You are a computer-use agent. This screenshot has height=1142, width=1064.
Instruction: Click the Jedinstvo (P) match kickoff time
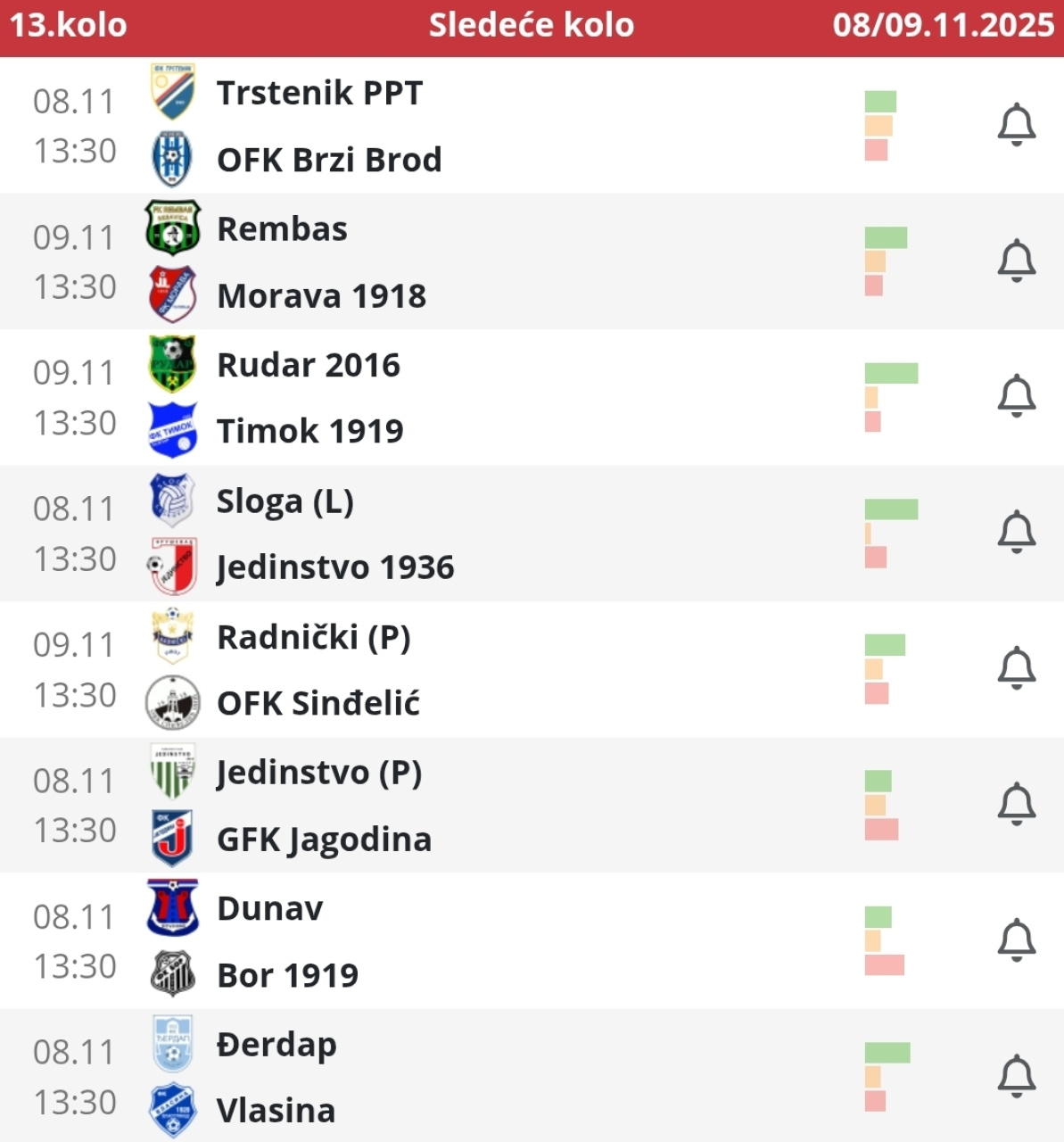click(x=75, y=830)
